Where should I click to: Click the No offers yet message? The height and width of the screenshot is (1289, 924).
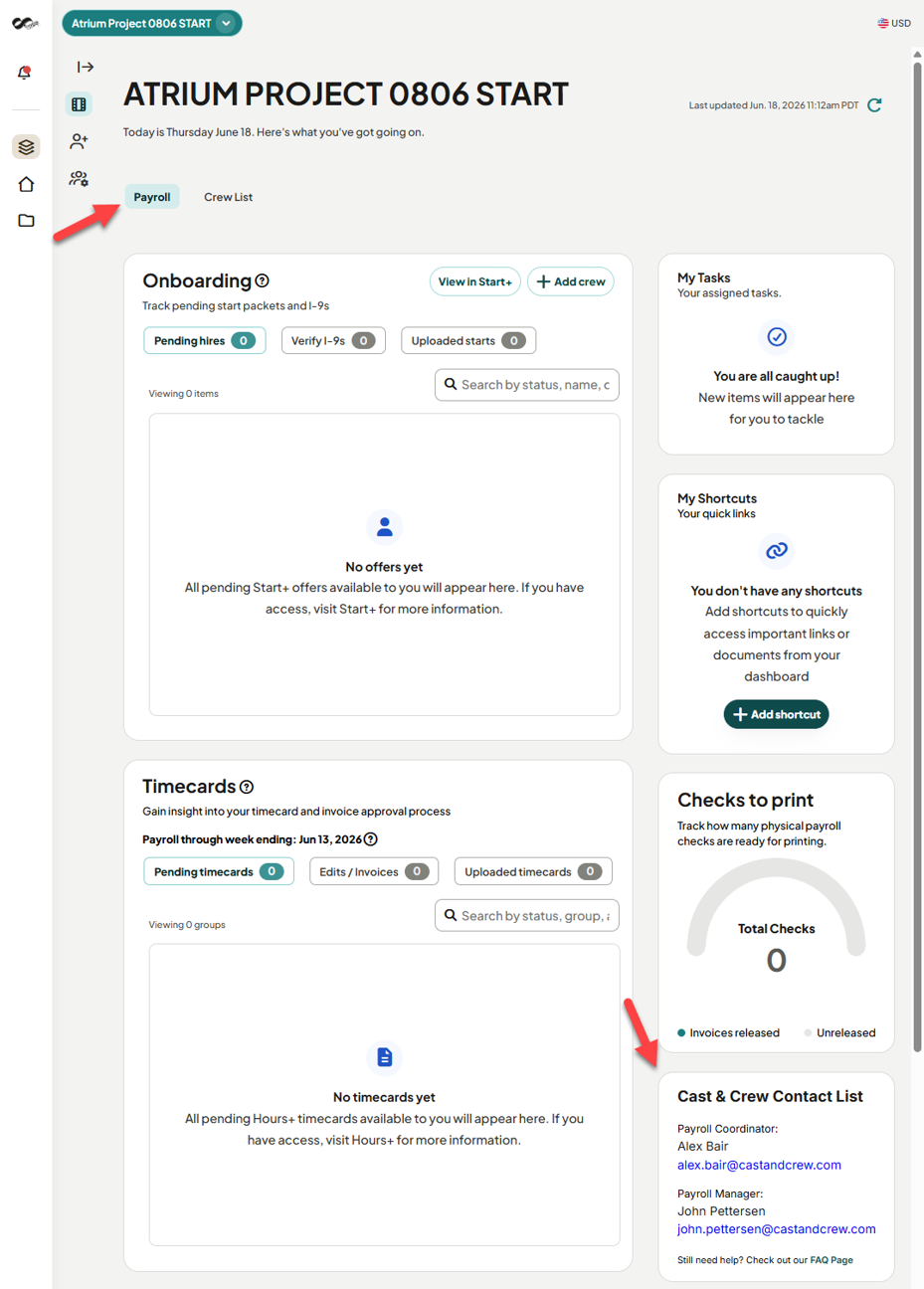tap(384, 567)
